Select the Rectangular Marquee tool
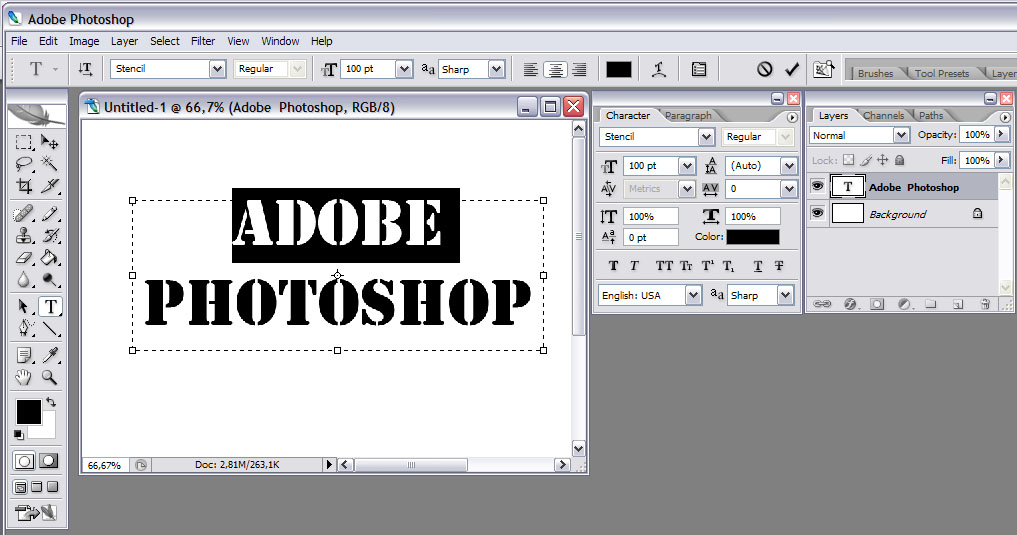 tap(24, 142)
